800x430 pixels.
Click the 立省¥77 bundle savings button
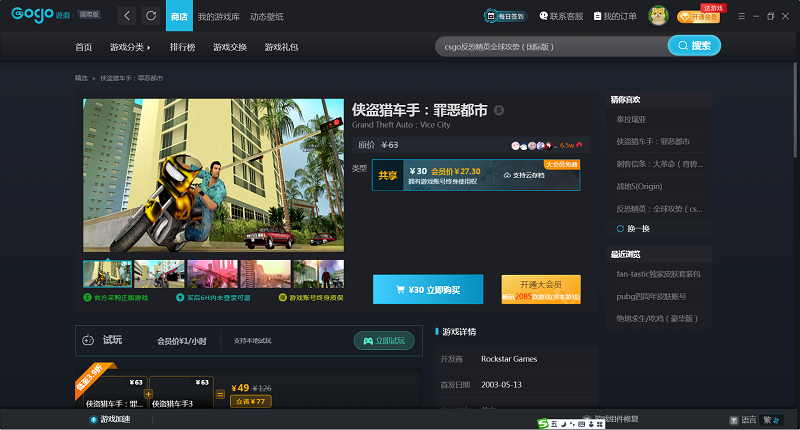251,401
